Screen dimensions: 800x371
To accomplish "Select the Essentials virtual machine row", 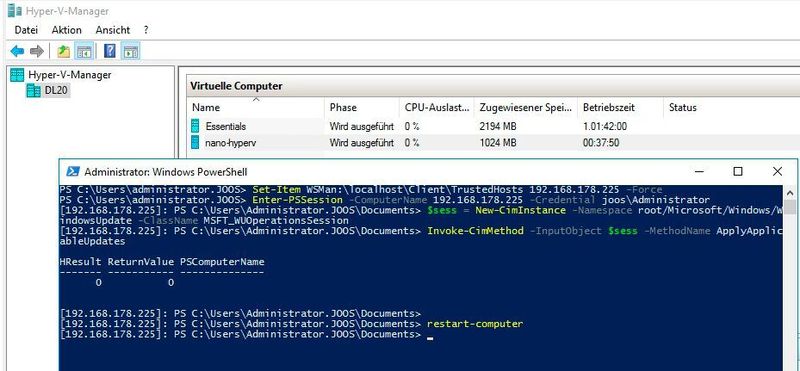I will (493, 126).
